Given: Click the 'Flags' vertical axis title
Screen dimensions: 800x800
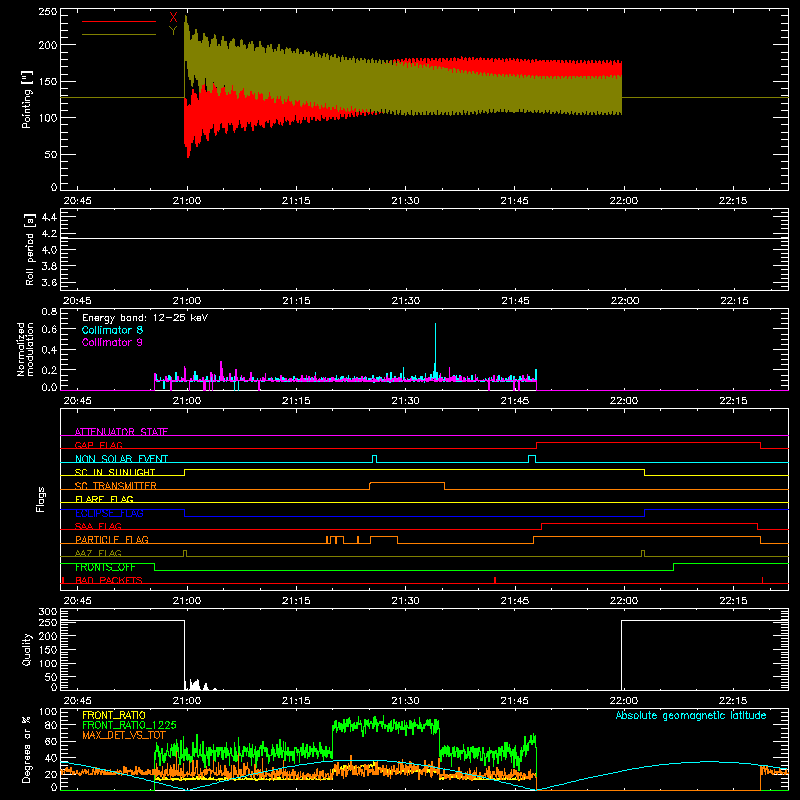Looking at the screenshot, I should point(40,499).
